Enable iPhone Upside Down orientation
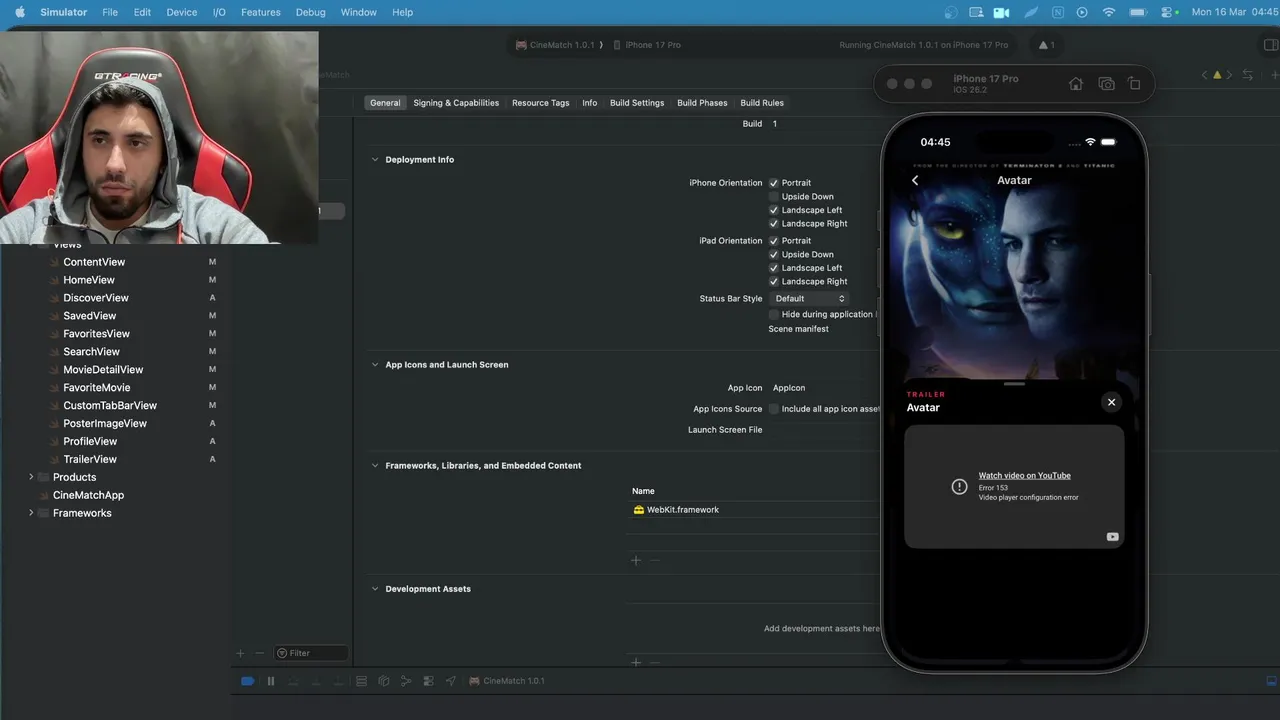This screenshot has height=720, width=1280. tap(774, 197)
